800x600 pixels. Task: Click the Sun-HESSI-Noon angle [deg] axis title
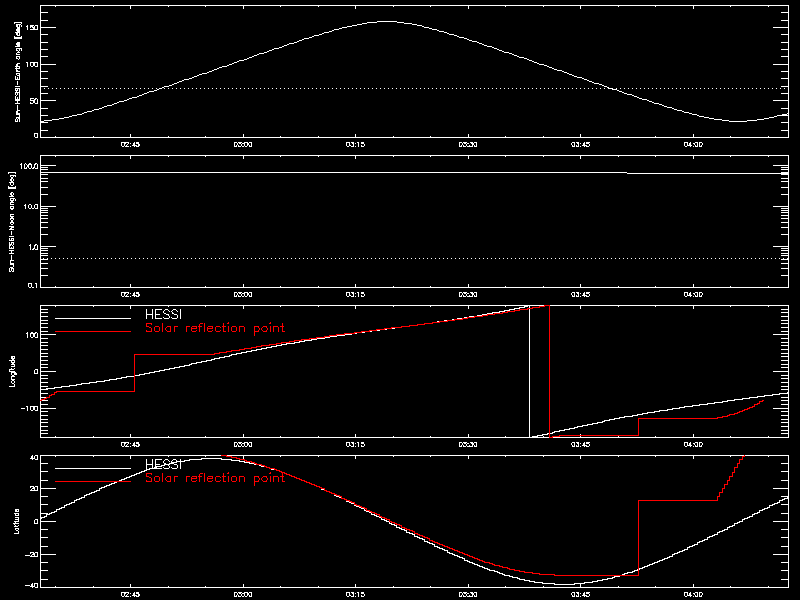pos(12,221)
